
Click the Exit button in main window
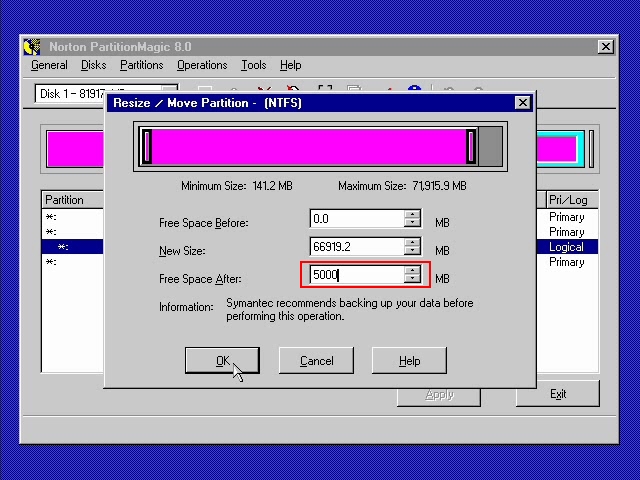point(558,393)
